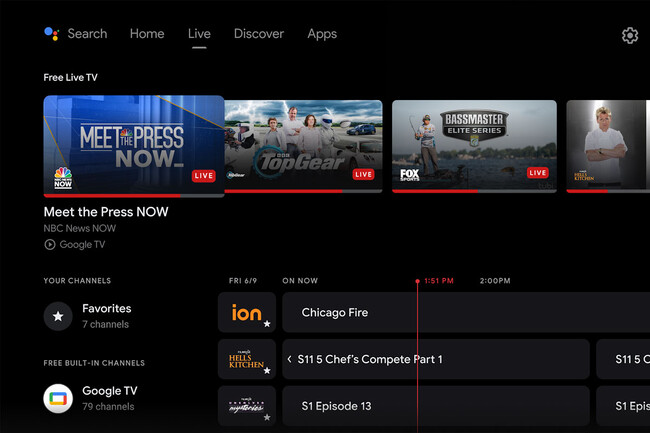The height and width of the screenshot is (433, 650).
Task: Click the Google TV 79 channels label
Action: pos(109,399)
